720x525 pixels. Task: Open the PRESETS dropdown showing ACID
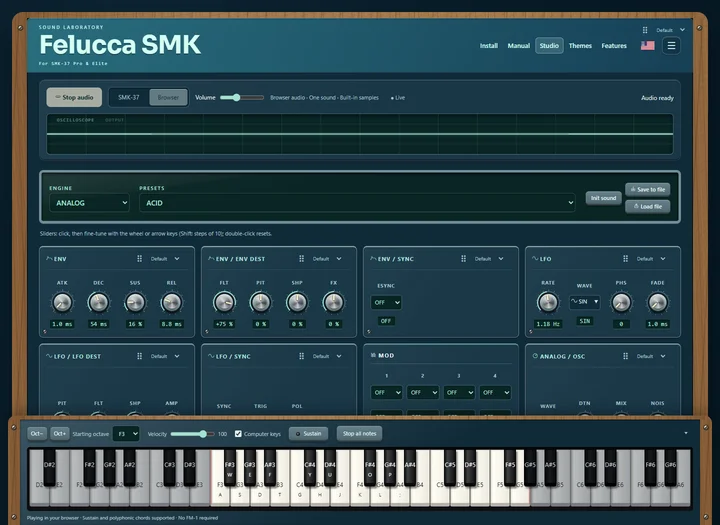pos(358,203)
